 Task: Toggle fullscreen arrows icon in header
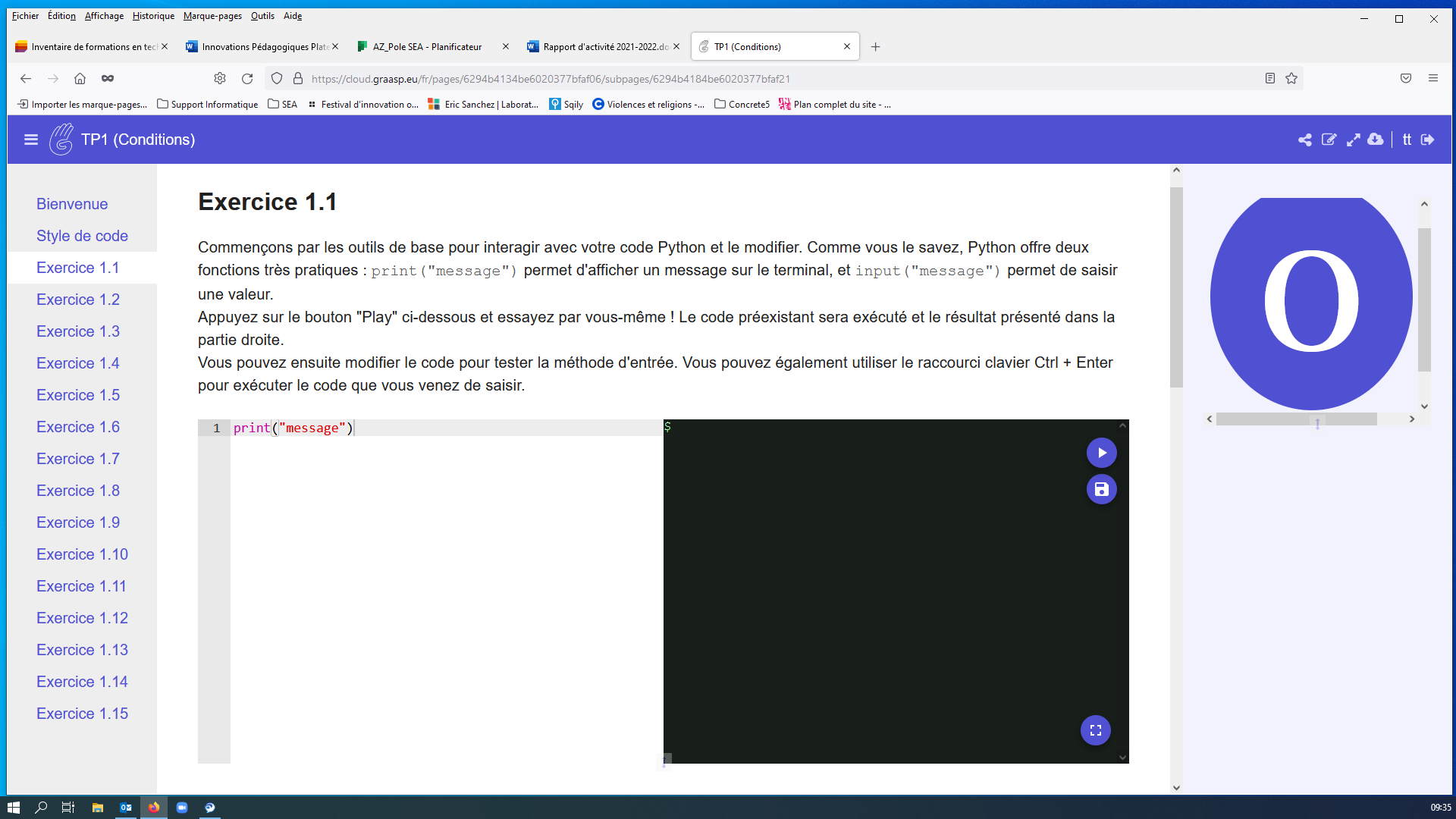(x=1353, y=140)
